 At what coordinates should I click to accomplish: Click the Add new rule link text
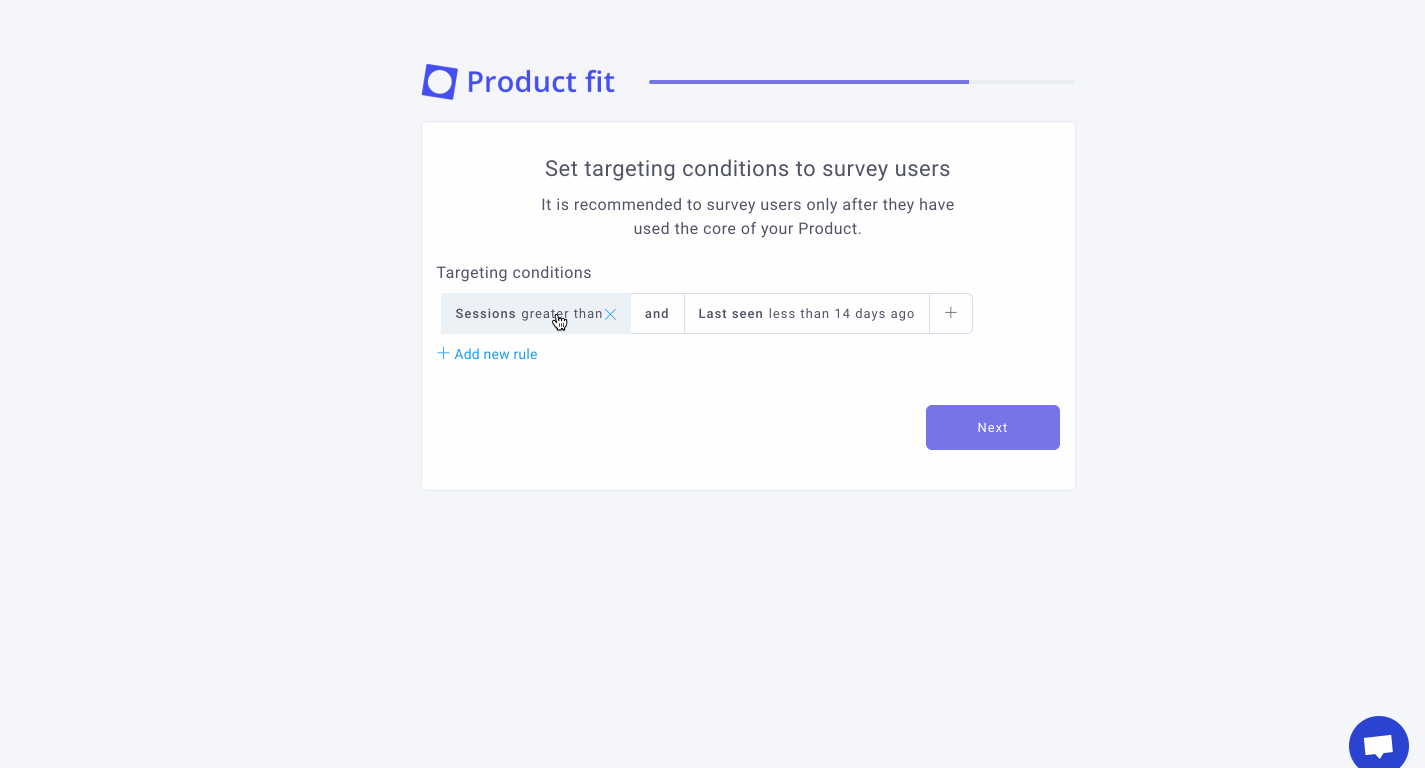(x=496, y=354)
